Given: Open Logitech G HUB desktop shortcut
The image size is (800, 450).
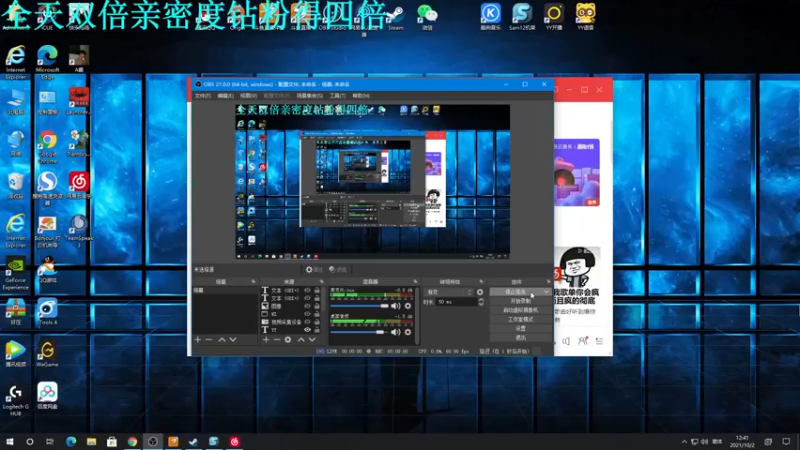Looking at the screenshot, I should coord(16,401).
